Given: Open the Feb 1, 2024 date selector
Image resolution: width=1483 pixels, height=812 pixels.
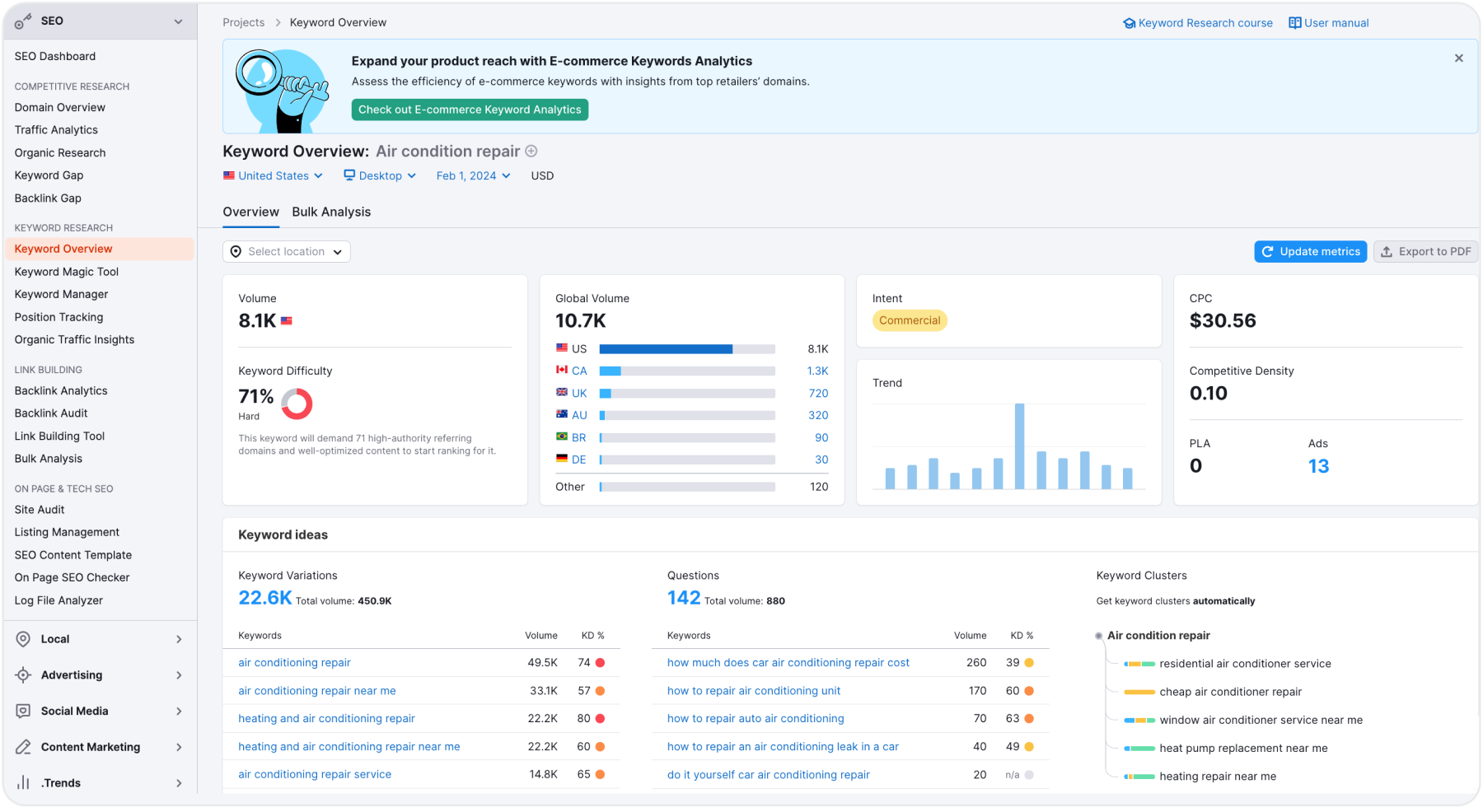Looking at the screenshot, I should tap(472, 175).
